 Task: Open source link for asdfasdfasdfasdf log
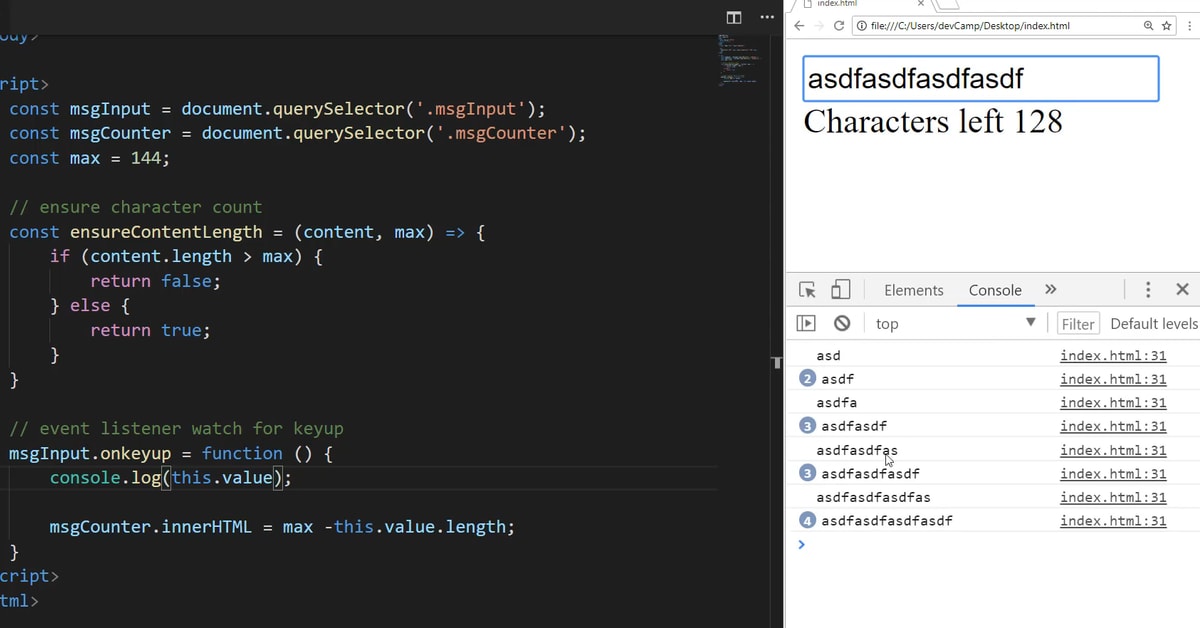[x=1113, y=520]
